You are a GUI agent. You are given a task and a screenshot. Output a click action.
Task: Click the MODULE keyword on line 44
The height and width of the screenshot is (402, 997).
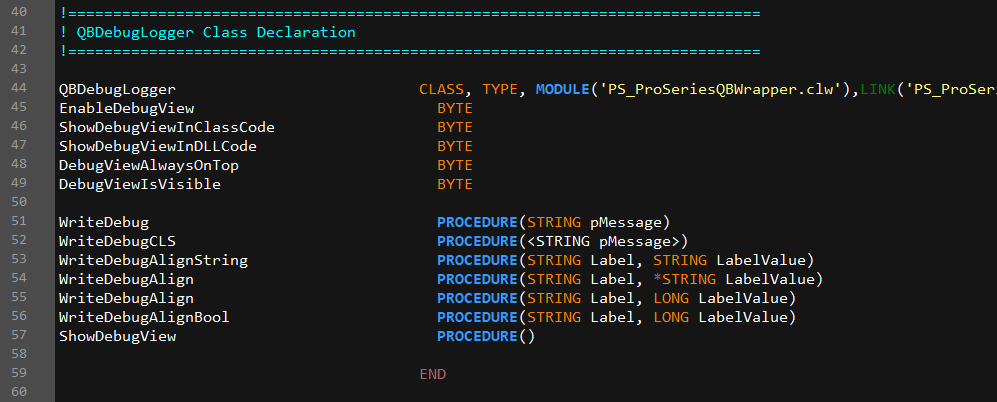[x=562, y=89]
